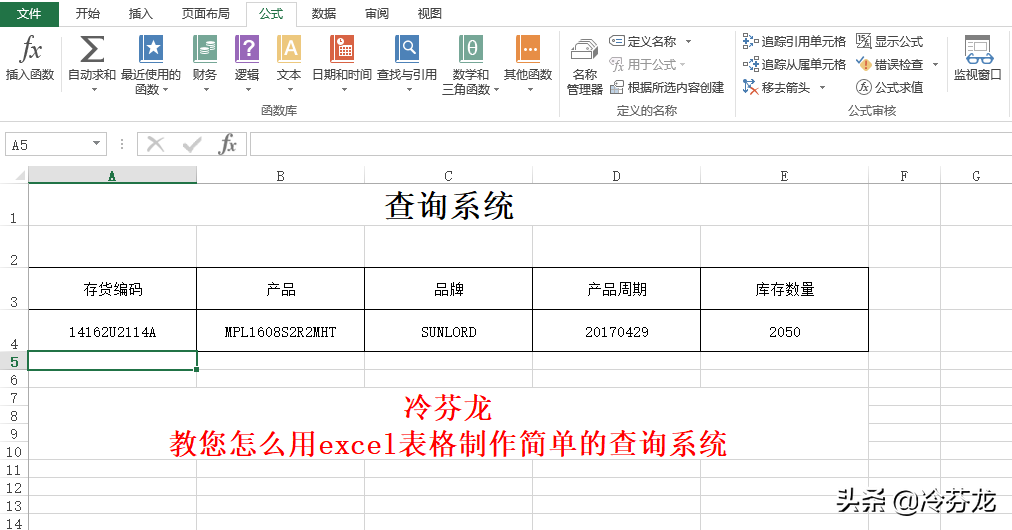Click Remove Arrows (移去箭头)
This screenshot has height=530, width=1012.
pos(776,87)
